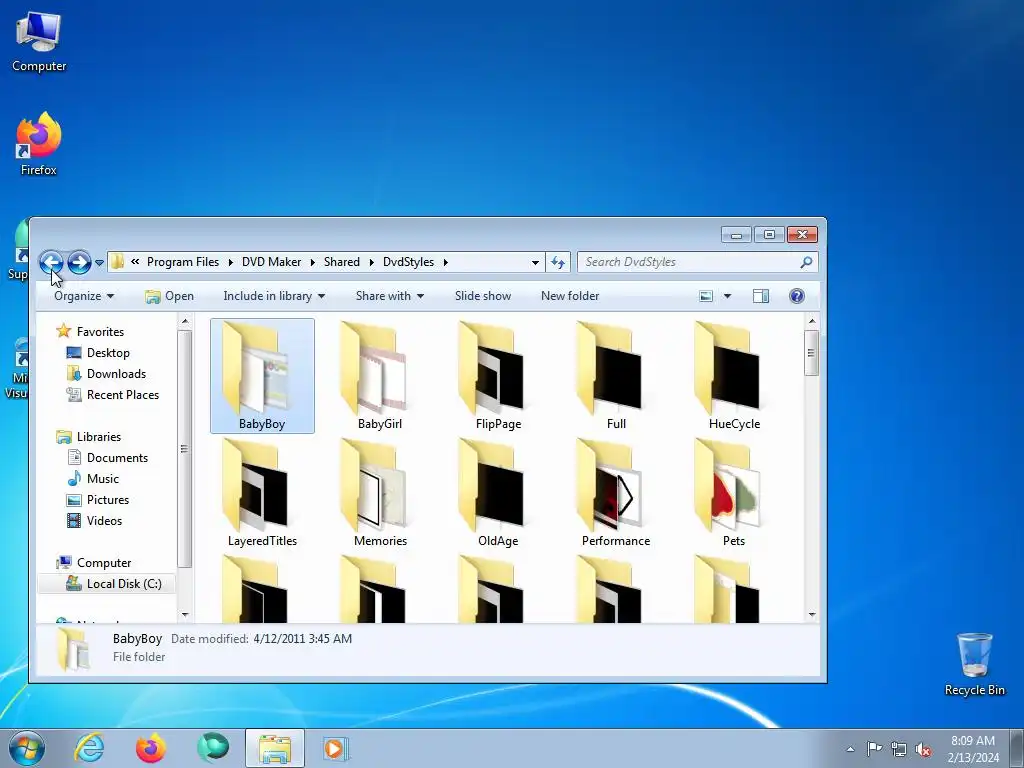Expand the arrow after DVD Maker
The image size is (1024, 768).
click(x=312, y=263)
